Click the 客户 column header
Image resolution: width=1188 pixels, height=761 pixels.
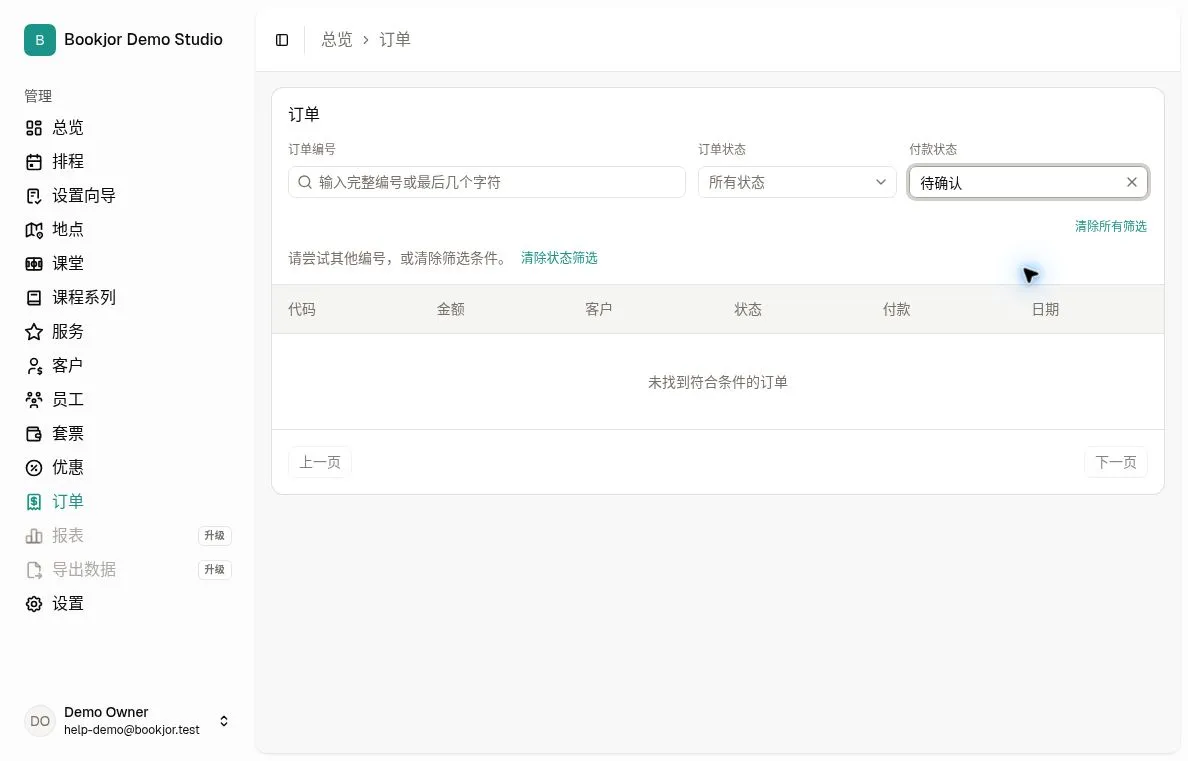(599, 309)
